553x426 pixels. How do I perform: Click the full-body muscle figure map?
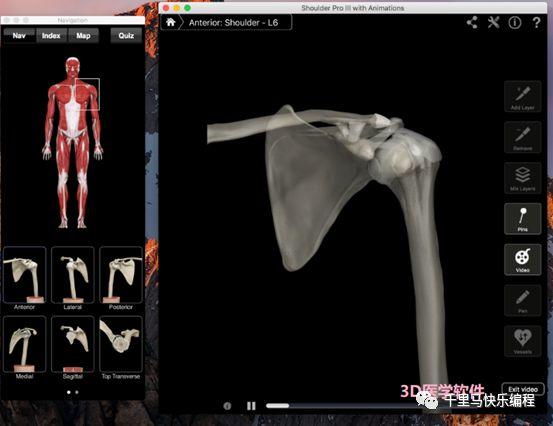(x=73, y=143)
